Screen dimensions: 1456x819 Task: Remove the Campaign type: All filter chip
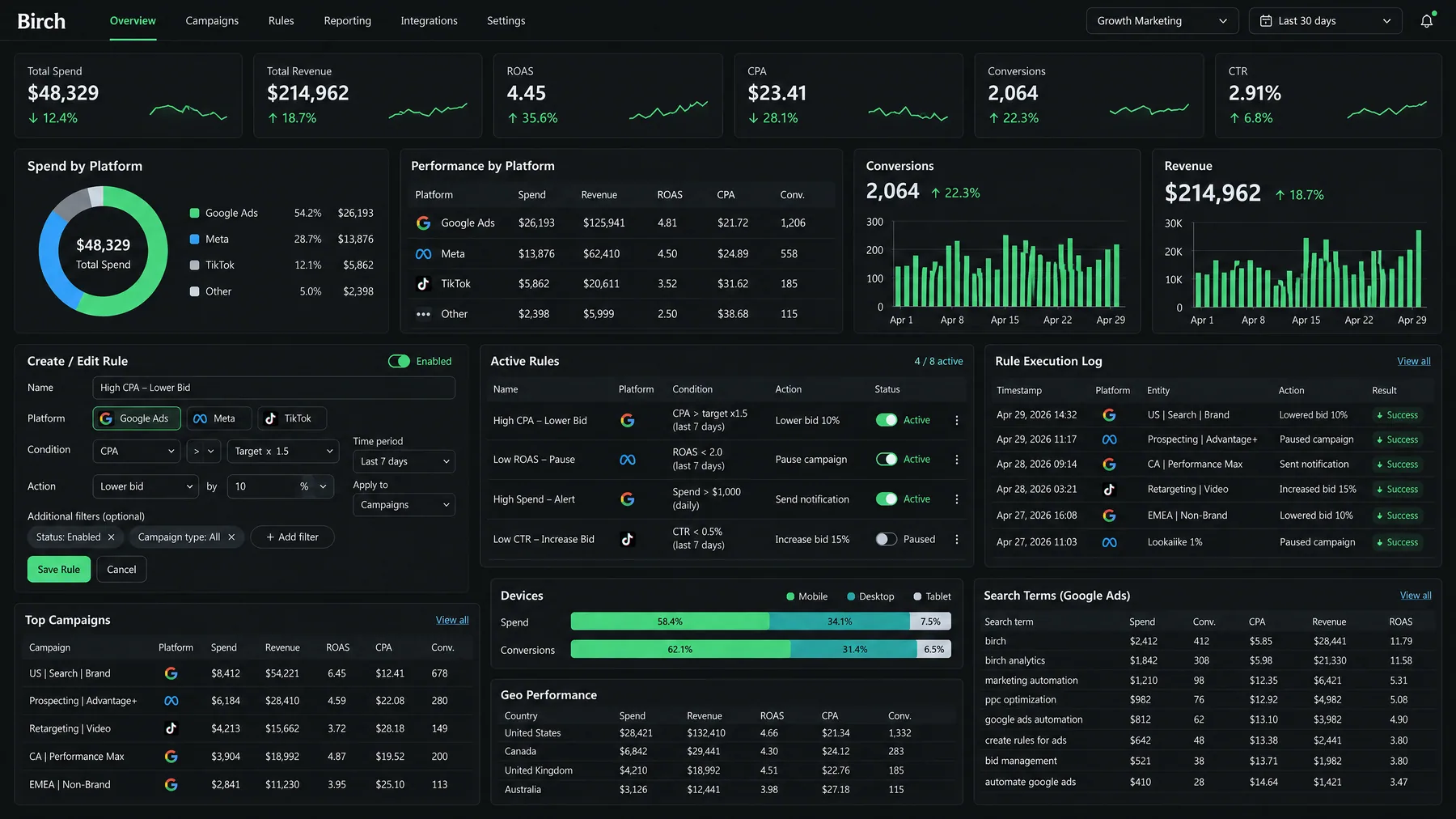pos(231,537)
